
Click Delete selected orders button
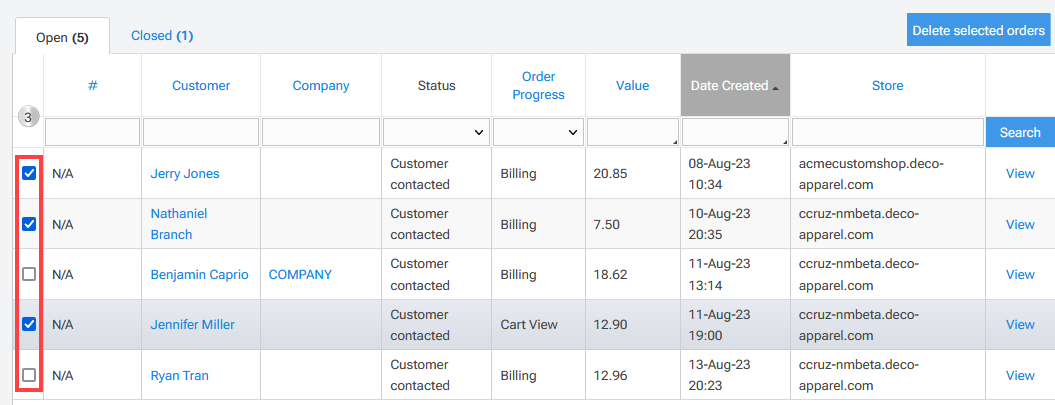(x=978, y=30)
